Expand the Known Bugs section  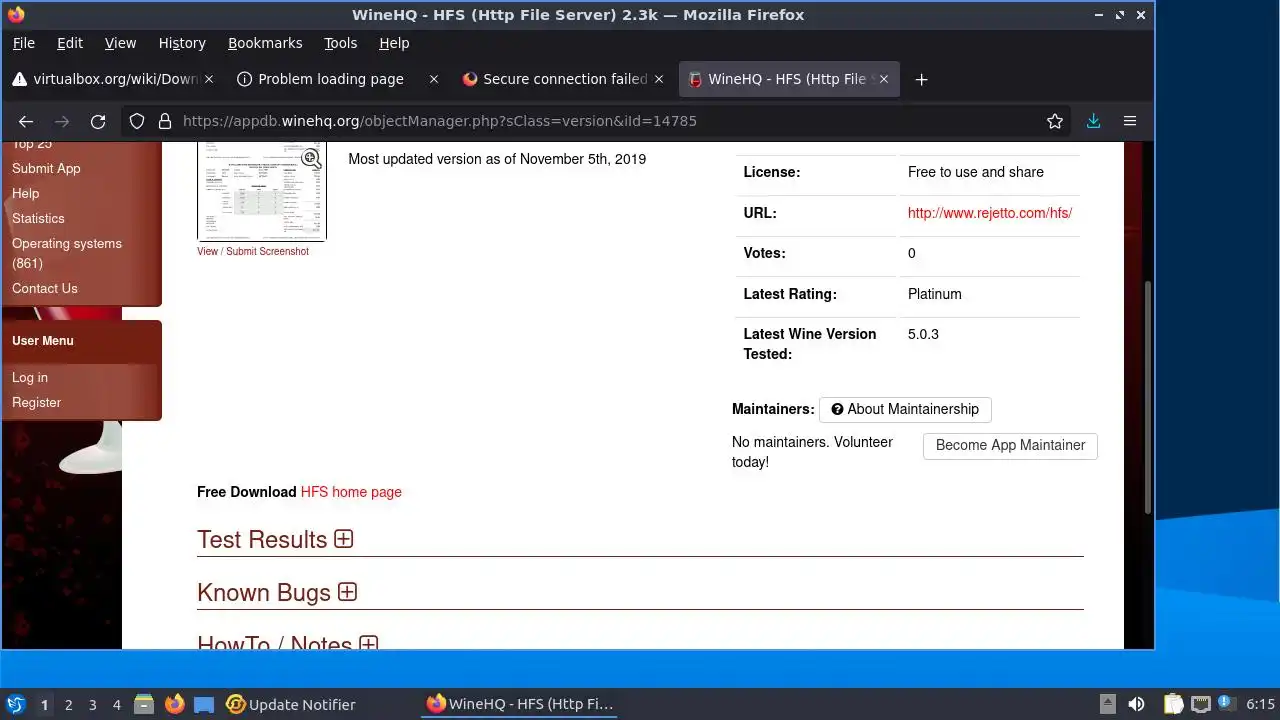347,592
